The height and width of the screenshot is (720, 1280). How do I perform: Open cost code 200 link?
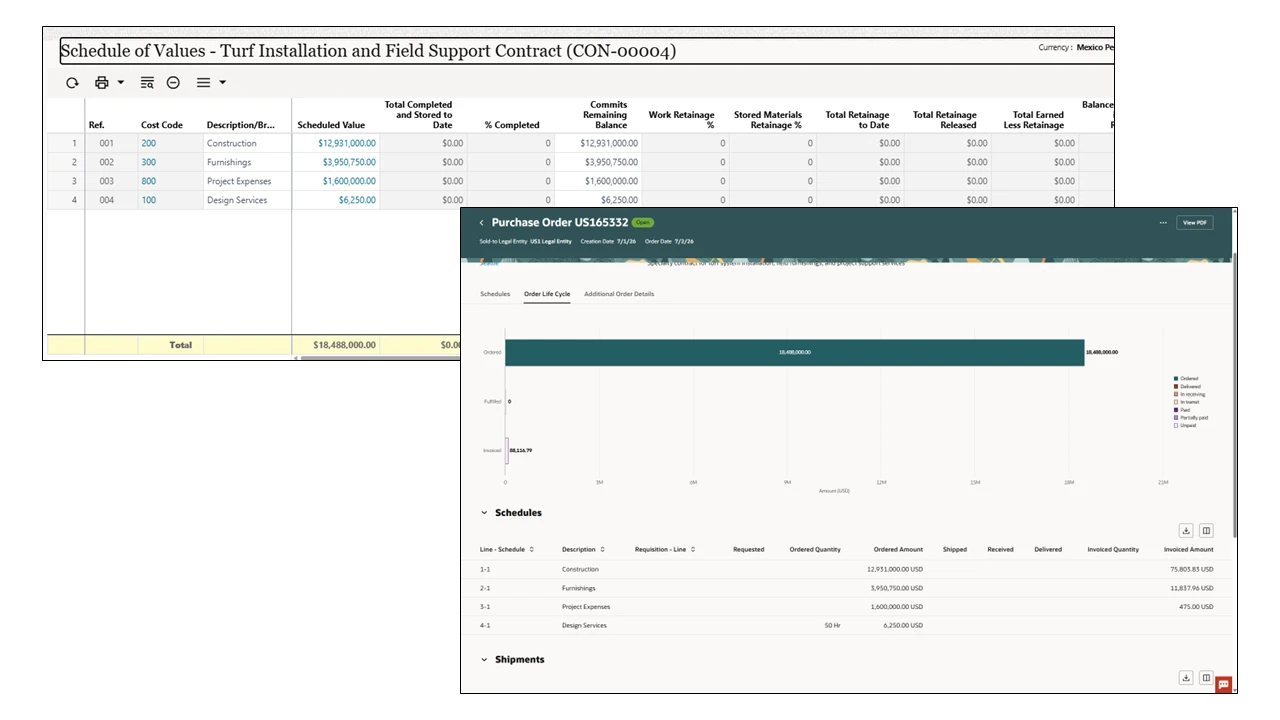pos(148,143)
